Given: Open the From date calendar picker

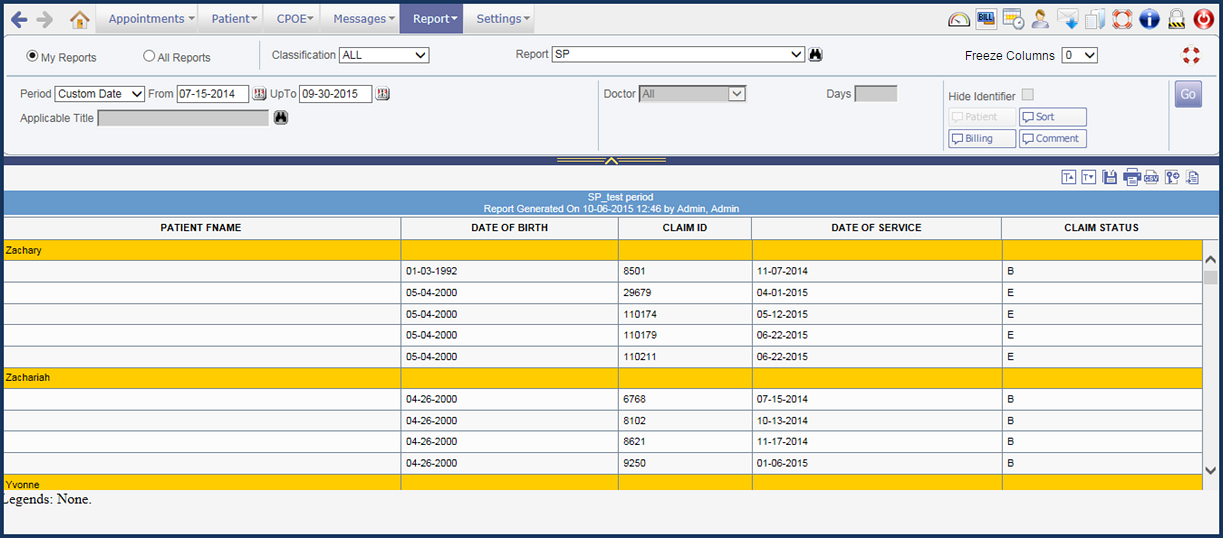Looking at the screenshot, I should (x=260, y=94).
